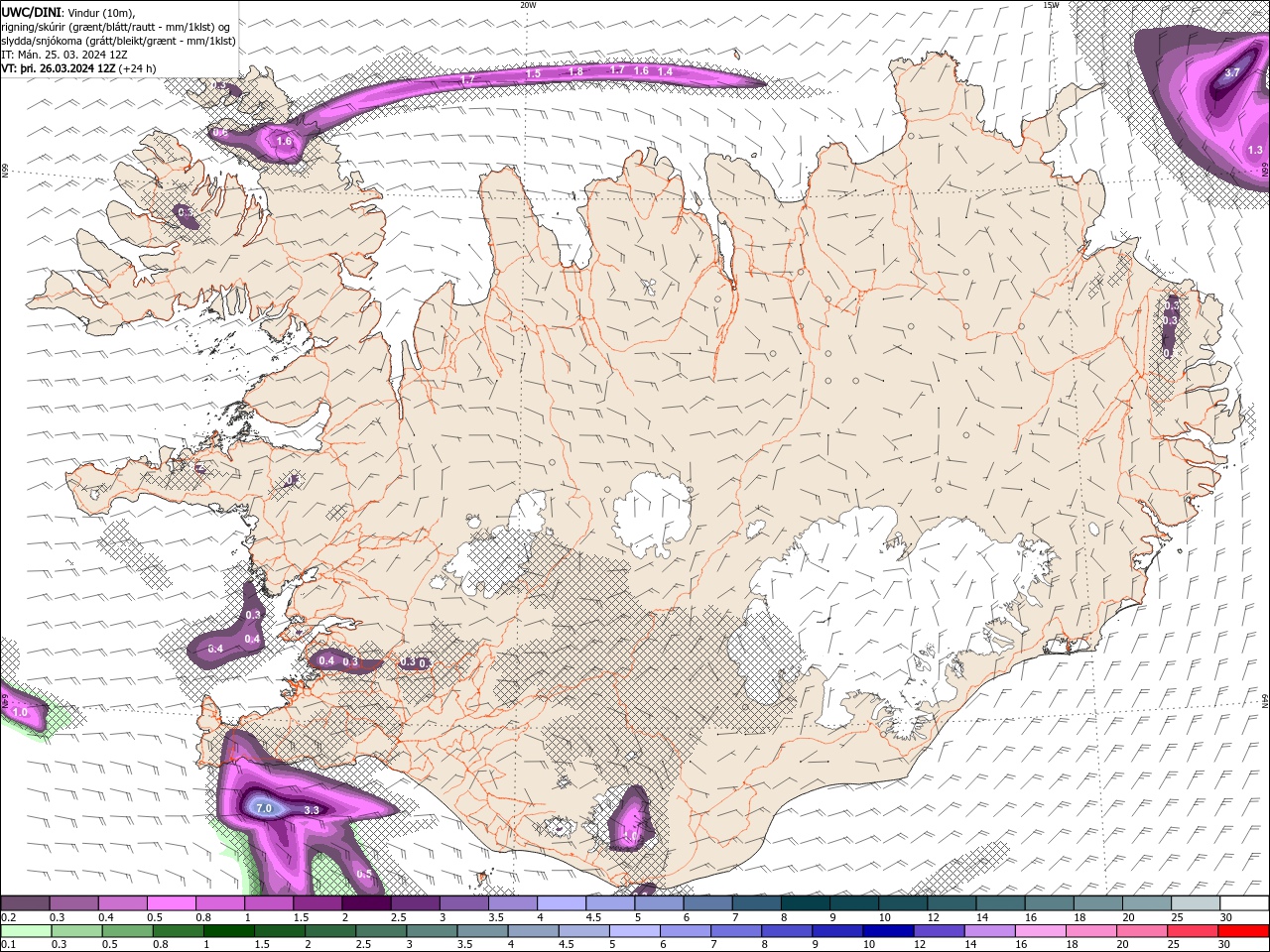
Task: Click the 7.0 precipitation maximum off the southwest coast
Action: tap(264, 808)
